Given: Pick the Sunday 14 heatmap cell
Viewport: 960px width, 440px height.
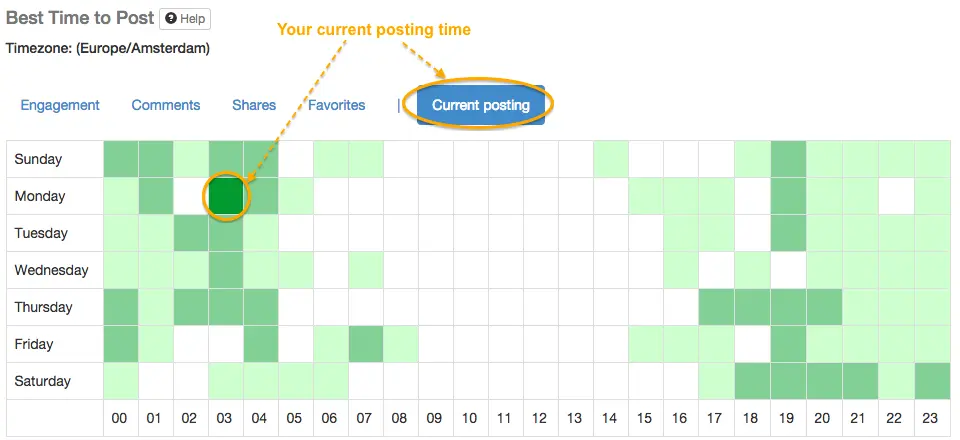Looking at the screenshot, I should (x=611, y=159).
